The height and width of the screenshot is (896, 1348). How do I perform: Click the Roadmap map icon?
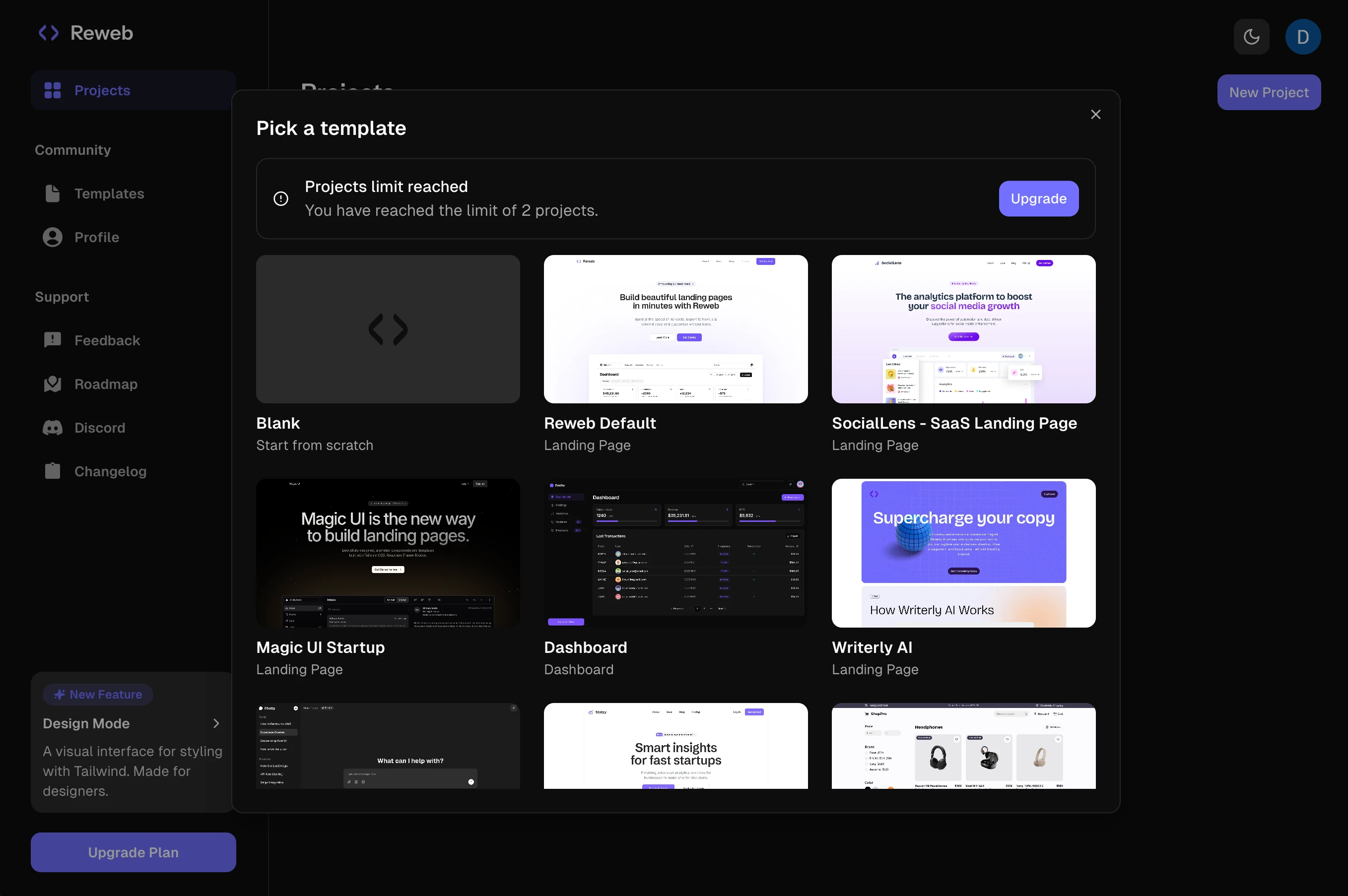pos(53,384)
